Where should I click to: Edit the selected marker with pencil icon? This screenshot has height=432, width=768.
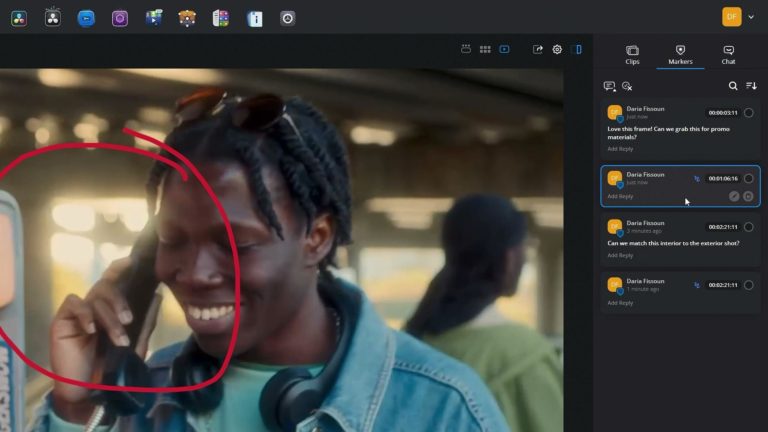pos(734,196)
